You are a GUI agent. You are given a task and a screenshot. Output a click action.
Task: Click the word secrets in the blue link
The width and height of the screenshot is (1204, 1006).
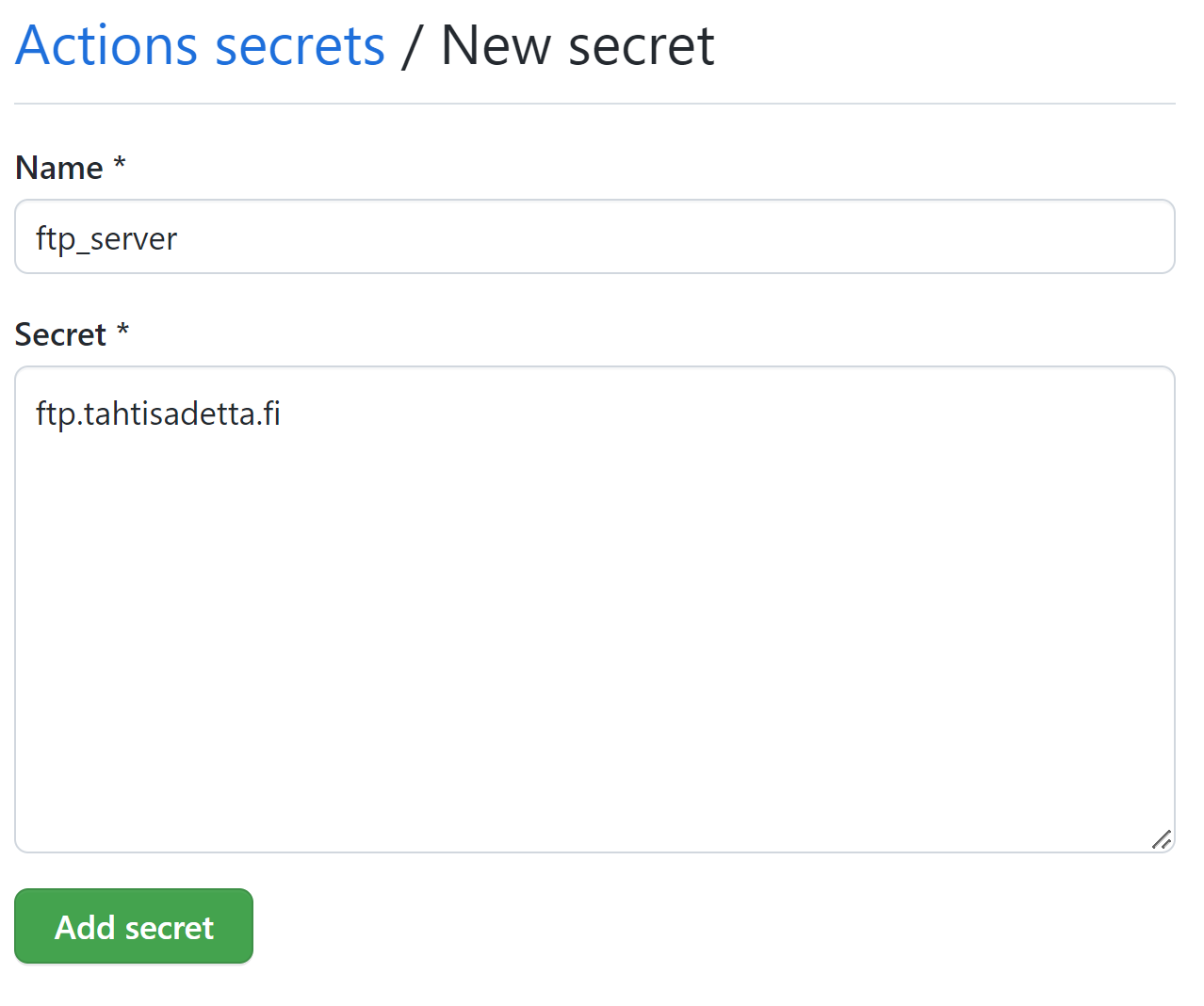tap(300, 45)
